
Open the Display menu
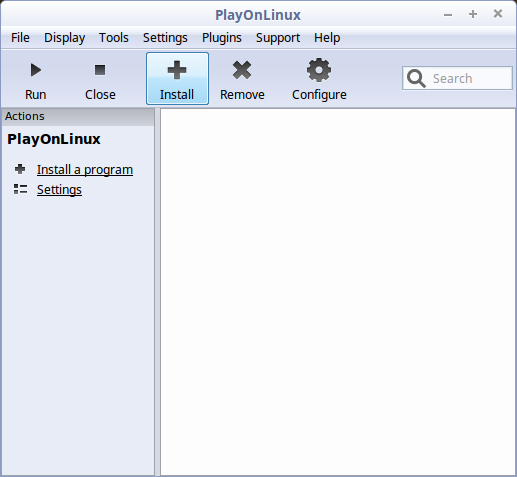click(x=65, y=38)
